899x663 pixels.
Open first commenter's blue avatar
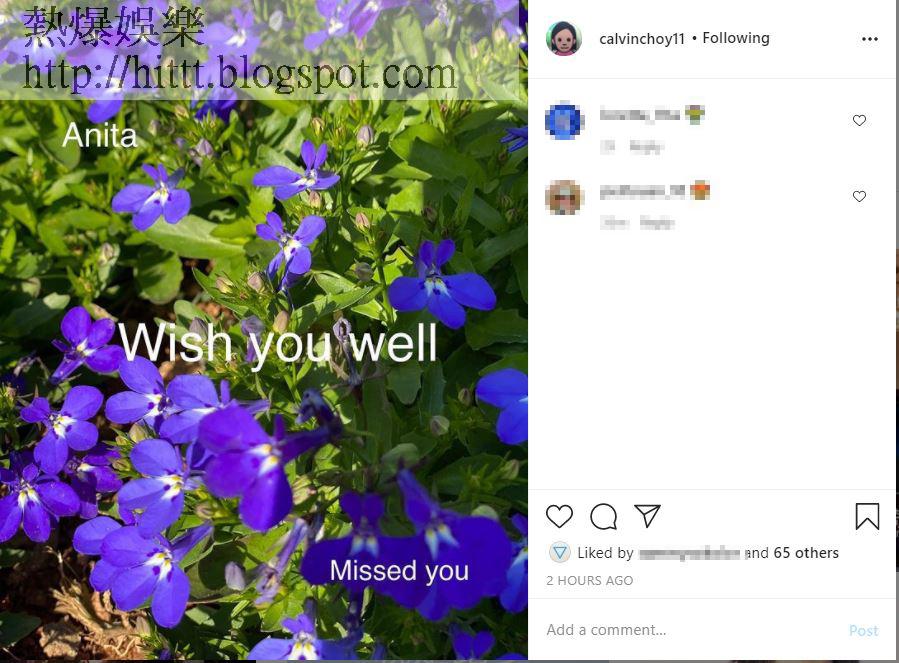[x=564, y=120]
